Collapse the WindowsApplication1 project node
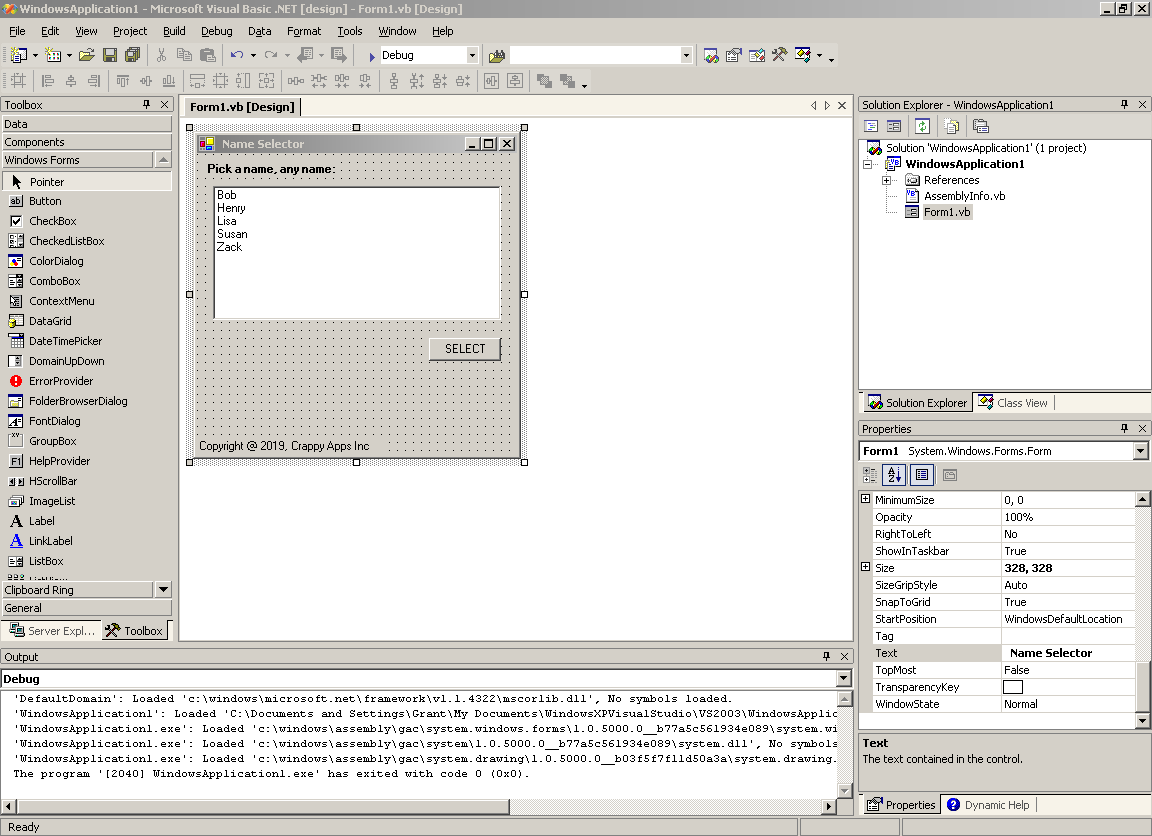Screen dimensions: 1152x836 click(868, 164)
